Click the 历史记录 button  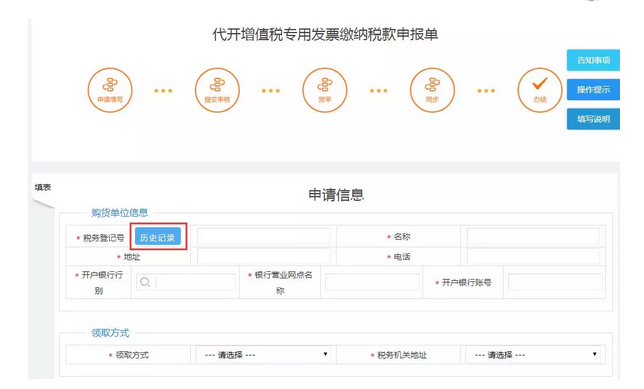coord(158,237)
